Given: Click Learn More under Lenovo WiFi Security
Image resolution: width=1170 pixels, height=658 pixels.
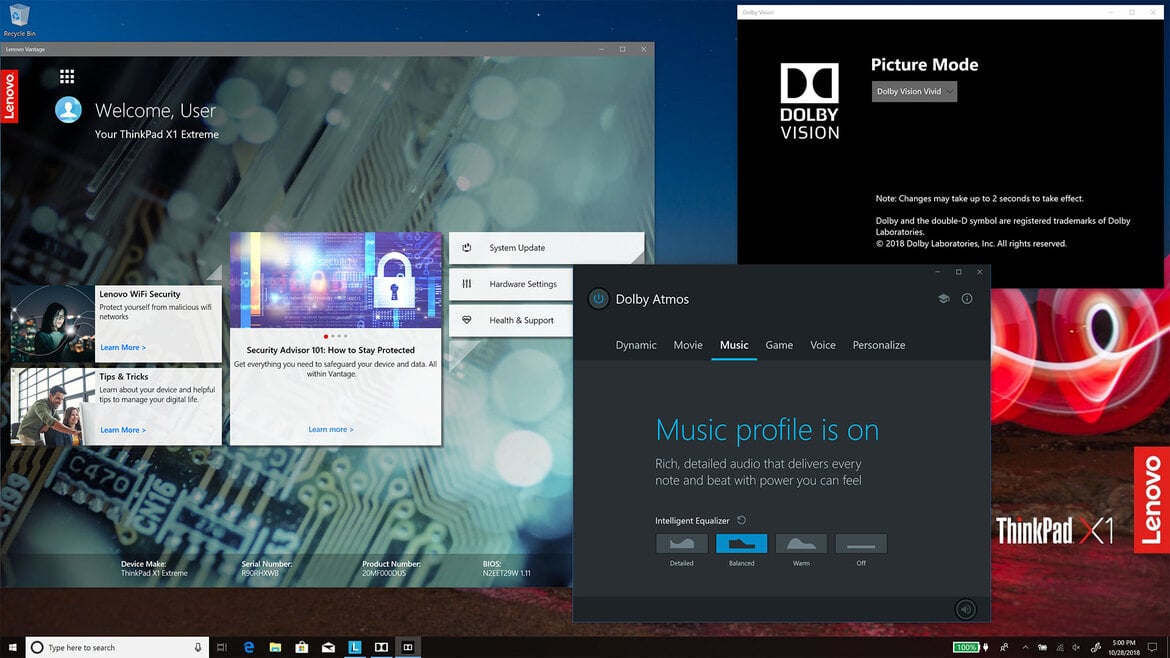Looking at the screenshot, I should tap(123, 348).
